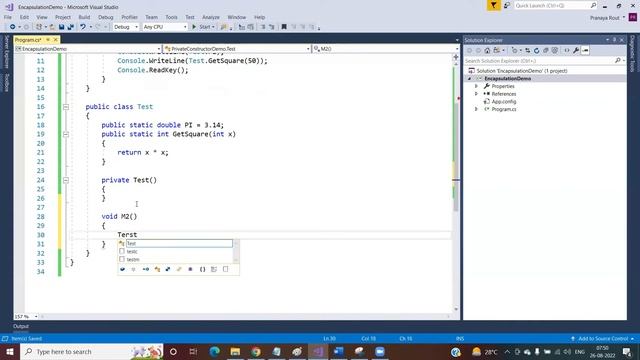Click the Start debugging button
This screenshot has height=360, width=640.
[x=203, y=27]
